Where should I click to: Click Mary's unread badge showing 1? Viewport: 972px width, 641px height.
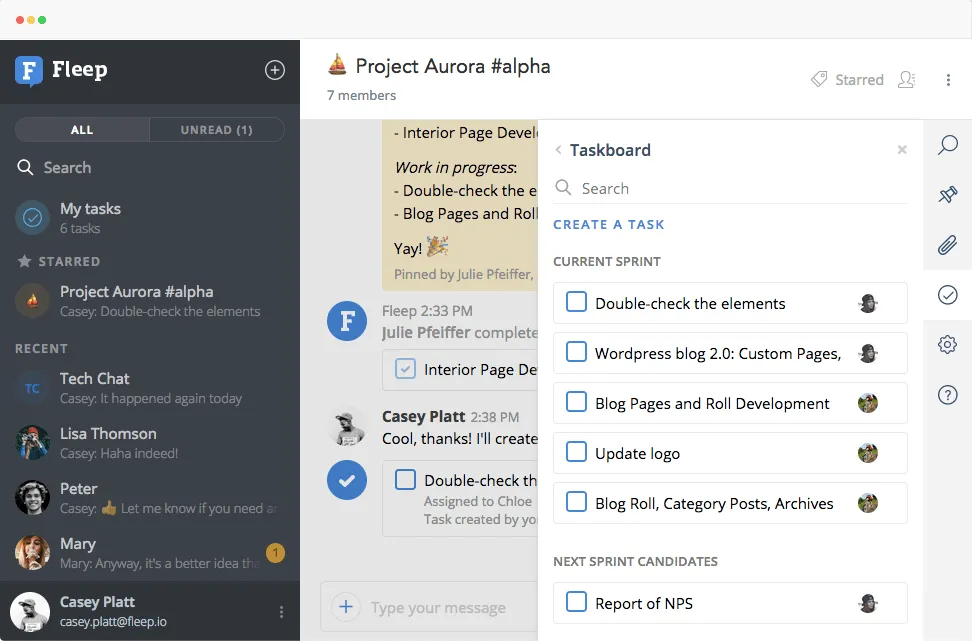(x=275, y=552)
